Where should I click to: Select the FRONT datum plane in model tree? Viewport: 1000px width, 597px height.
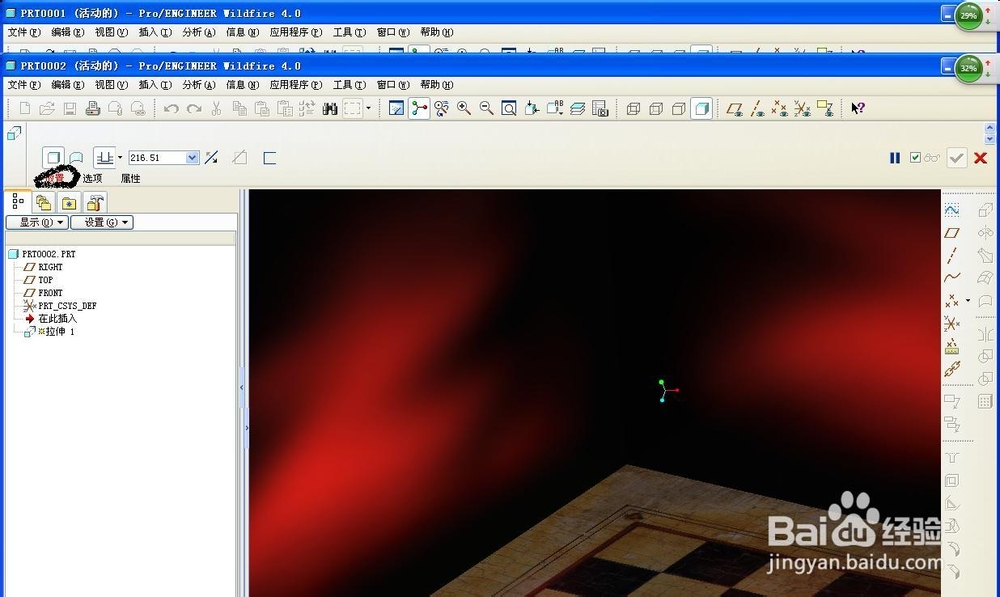pos(50,293)
